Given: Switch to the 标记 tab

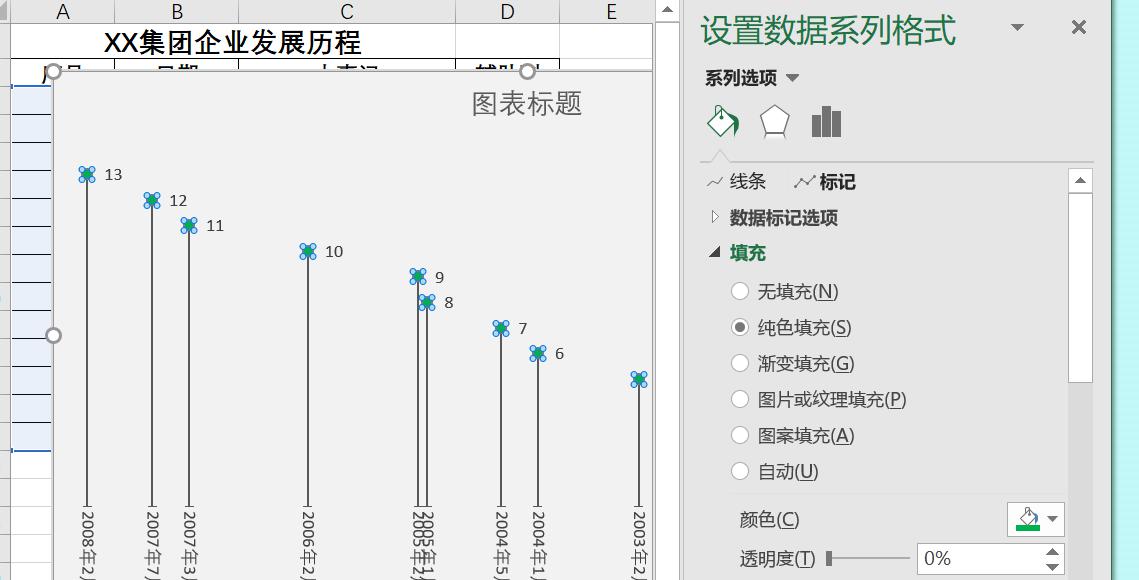Looking at the screenshot, I should coord(825,182).
